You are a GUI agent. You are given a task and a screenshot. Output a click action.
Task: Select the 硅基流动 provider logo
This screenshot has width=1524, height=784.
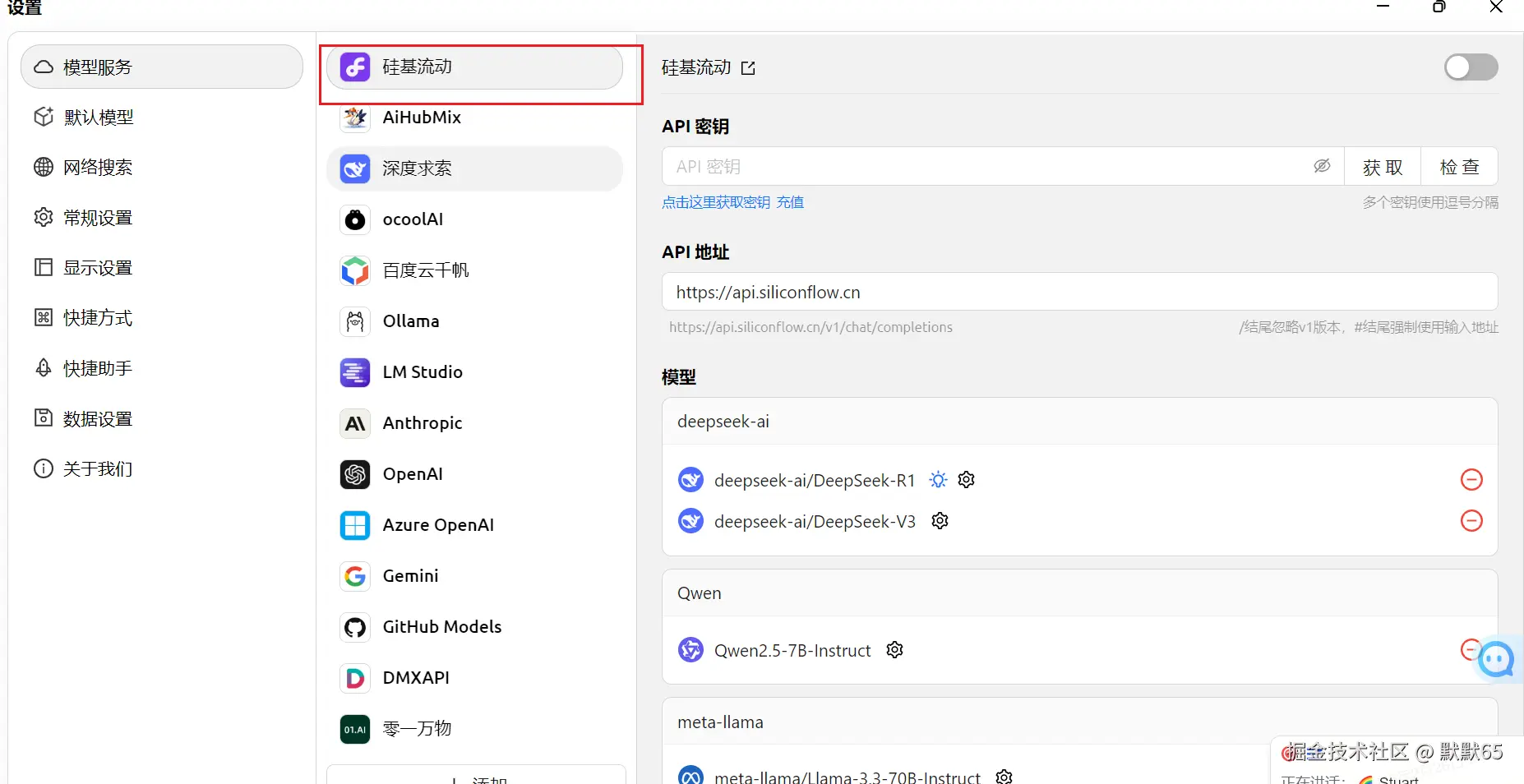tap(355, 67)
